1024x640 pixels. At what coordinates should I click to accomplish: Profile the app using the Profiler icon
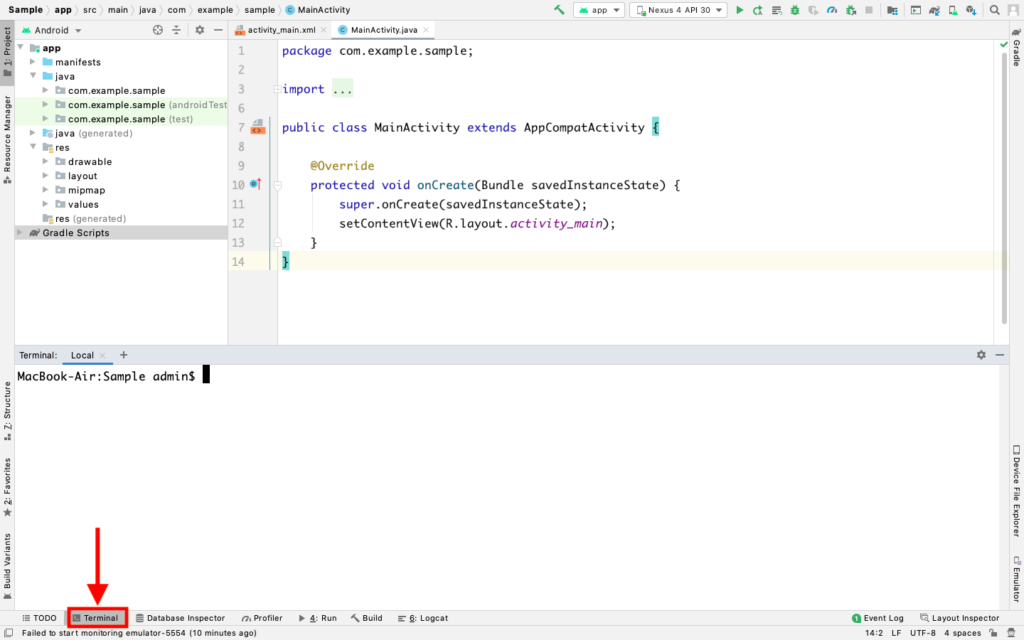tap(833, 8)
